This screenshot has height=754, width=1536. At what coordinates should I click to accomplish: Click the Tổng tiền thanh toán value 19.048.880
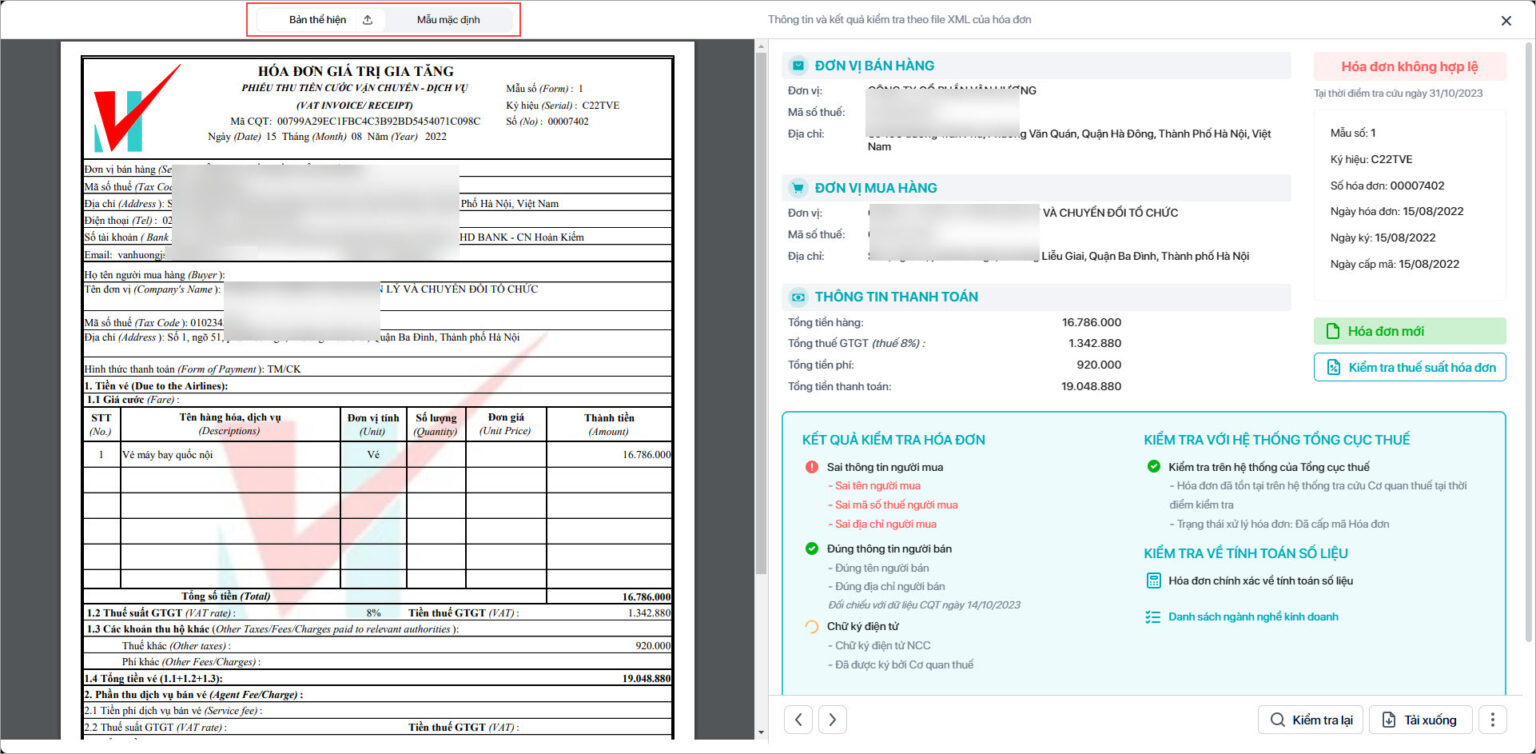pyautogui.click(x=1090, y=386)
